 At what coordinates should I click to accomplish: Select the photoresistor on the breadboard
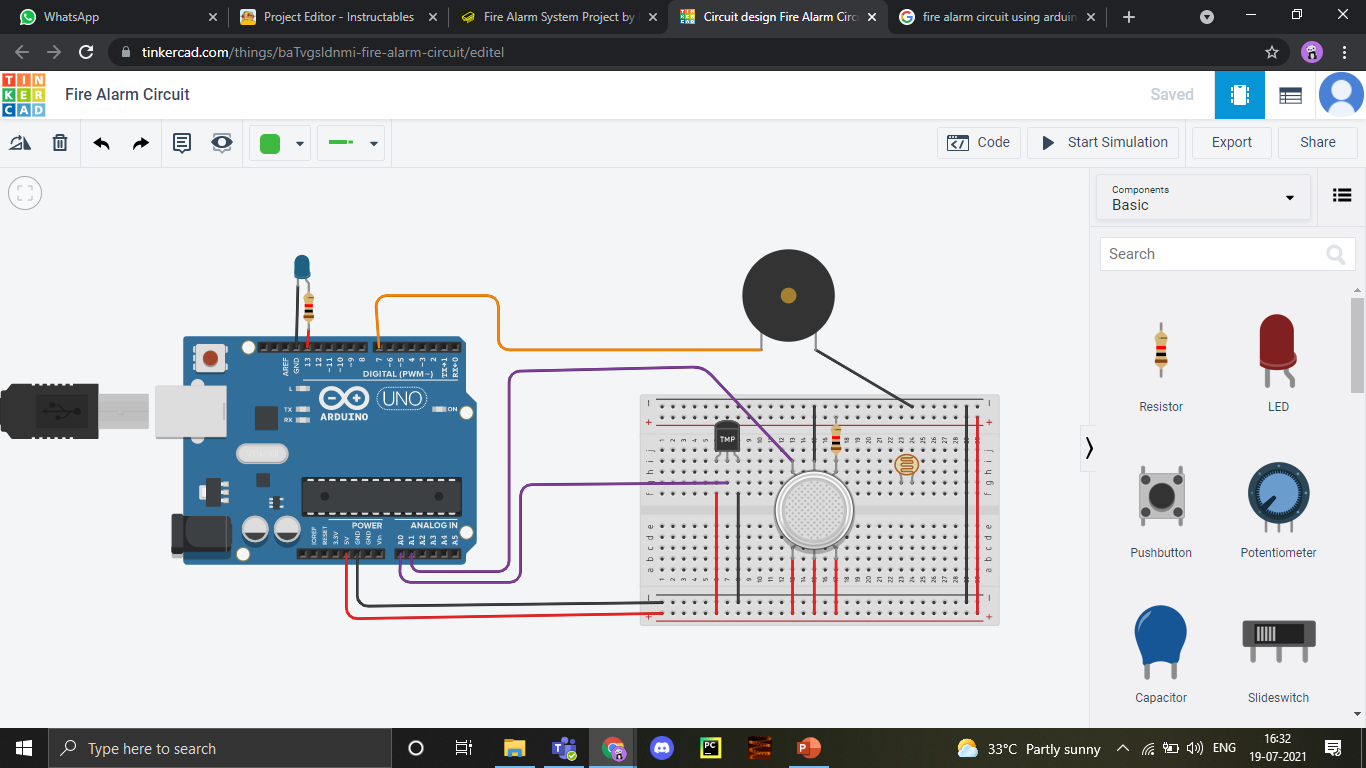tap(908, 464)
